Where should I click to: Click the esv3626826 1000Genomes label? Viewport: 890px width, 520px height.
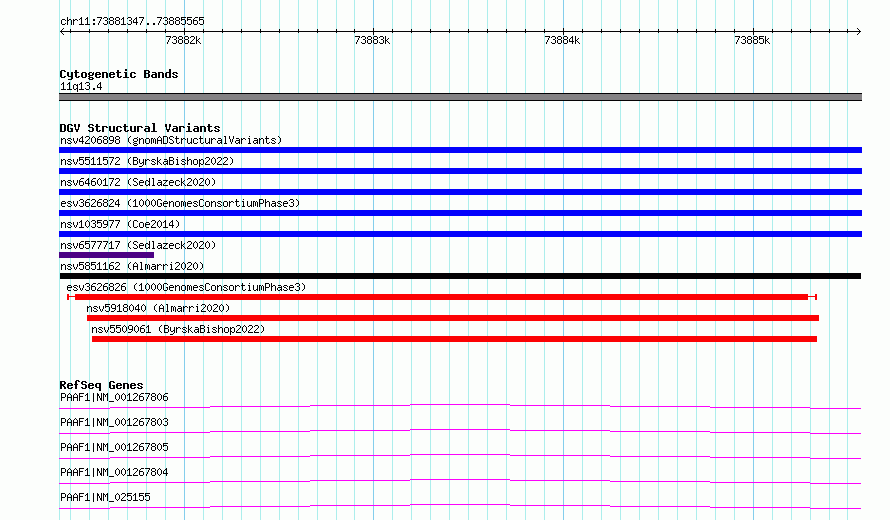(x=186, y=287)
